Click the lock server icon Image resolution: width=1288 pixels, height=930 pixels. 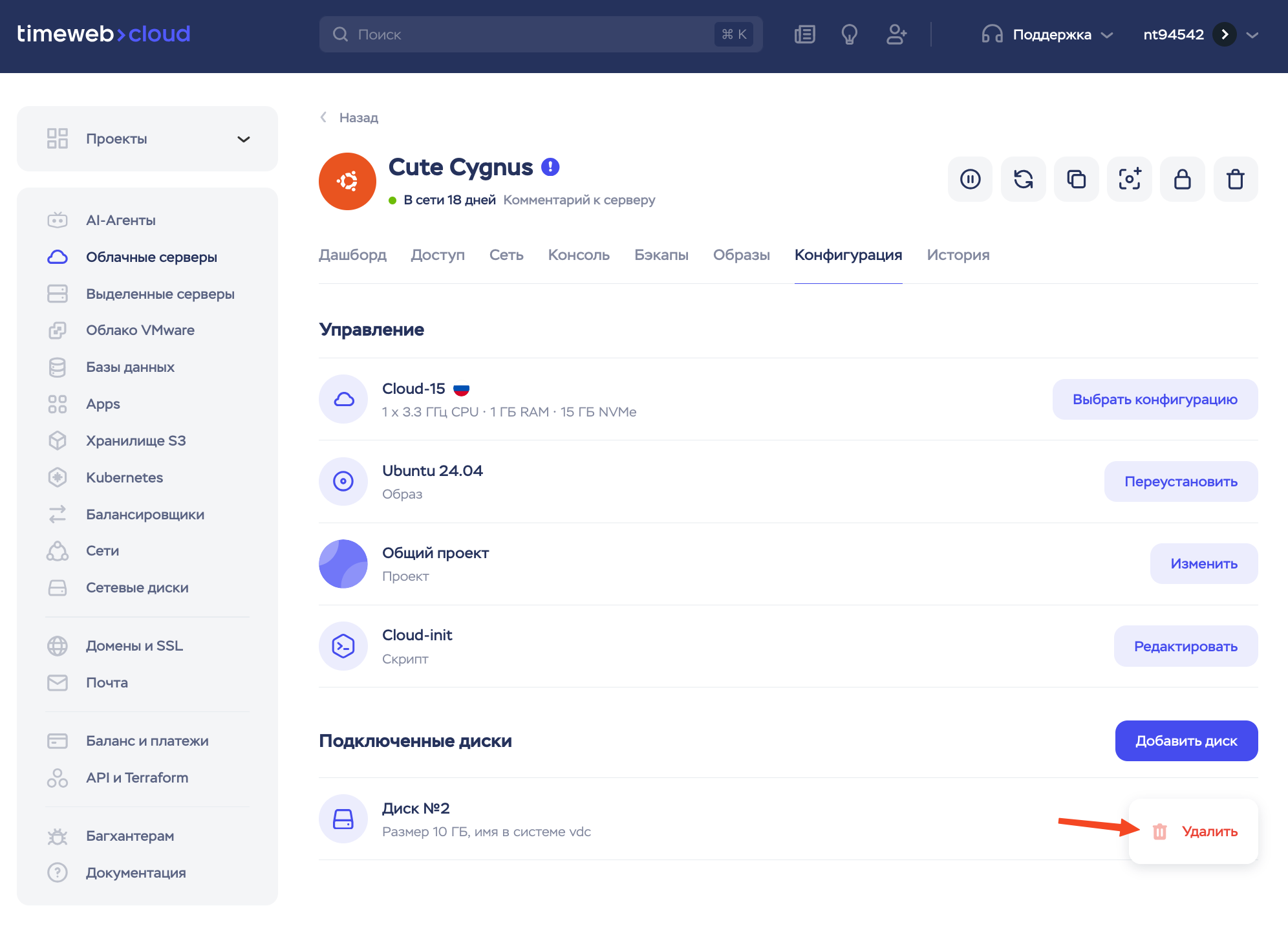coord(1182,179)
